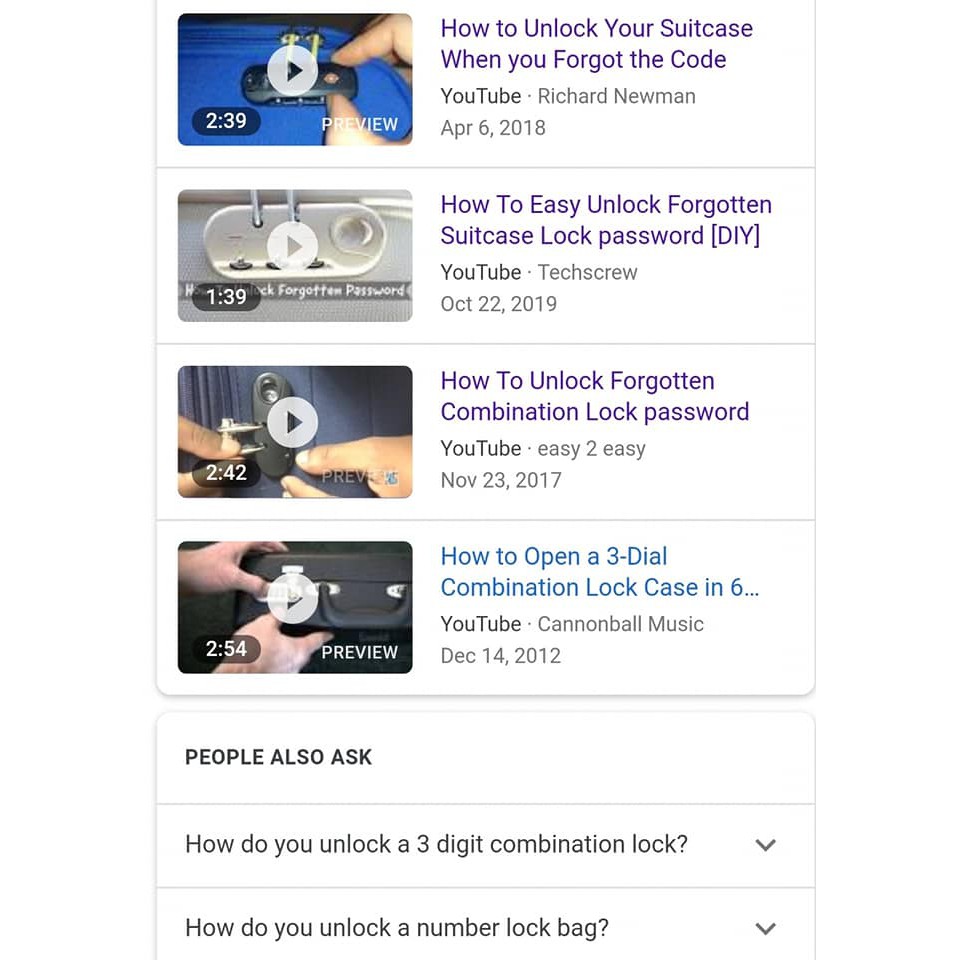Play the easy 2 easy video

293,422
